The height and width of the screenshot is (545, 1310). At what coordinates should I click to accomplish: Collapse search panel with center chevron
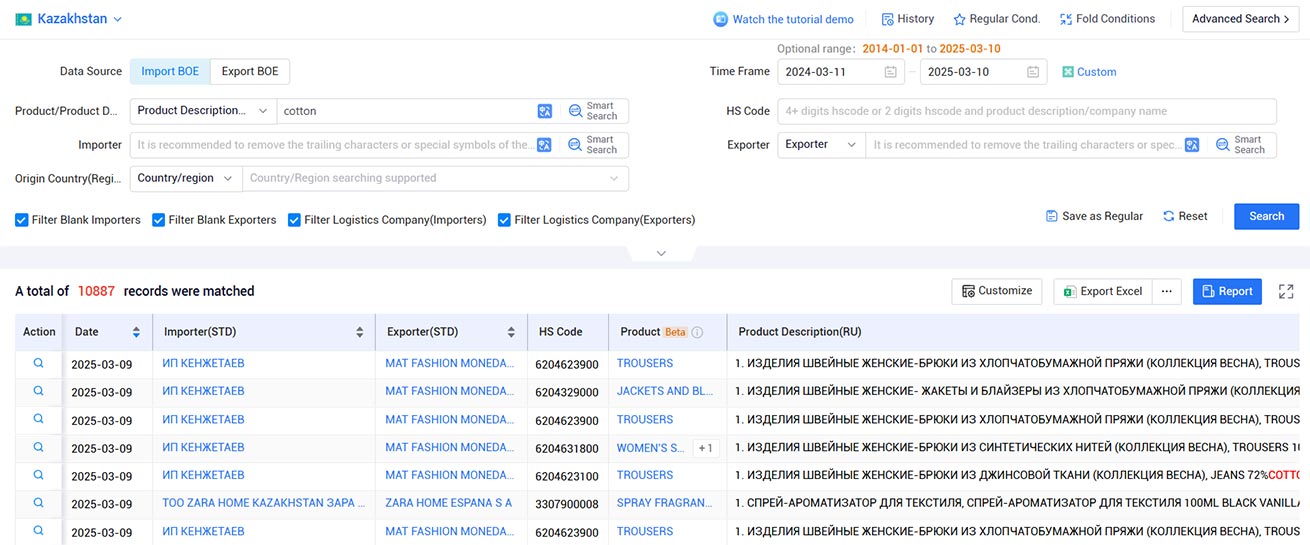point(661,253)
